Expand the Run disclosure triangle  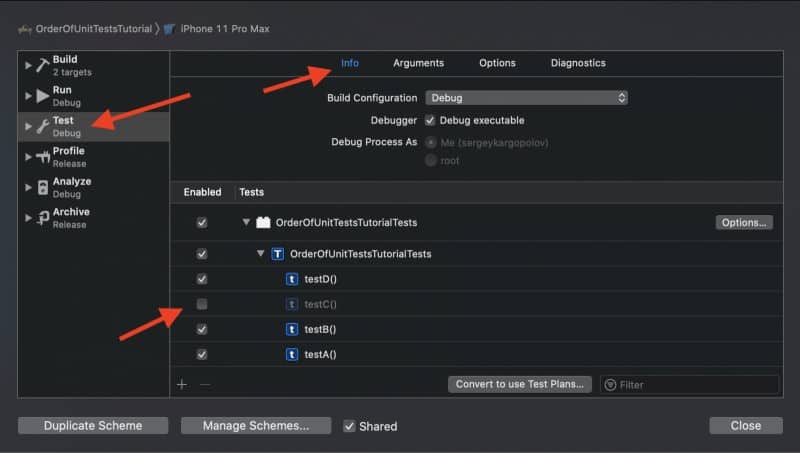28,96
